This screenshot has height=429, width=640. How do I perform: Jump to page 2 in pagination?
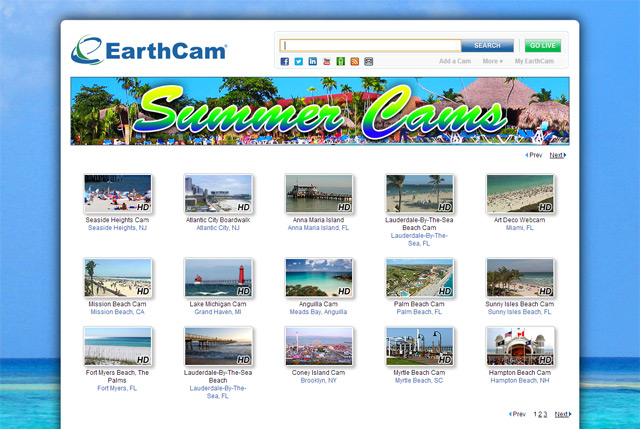click(x=540, y=414)
